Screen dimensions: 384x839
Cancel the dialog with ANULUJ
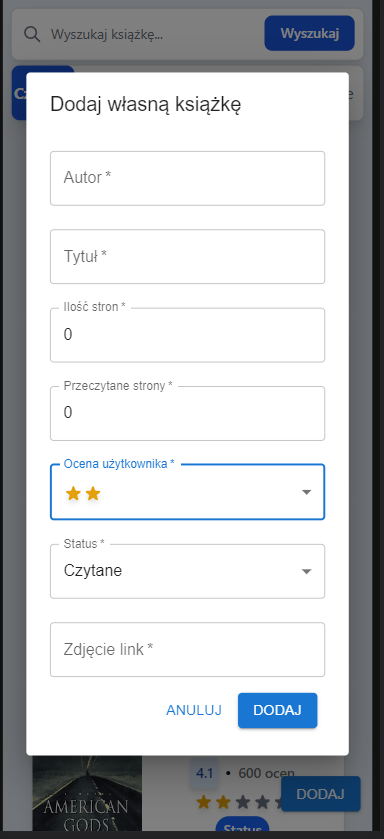[194, 710]
